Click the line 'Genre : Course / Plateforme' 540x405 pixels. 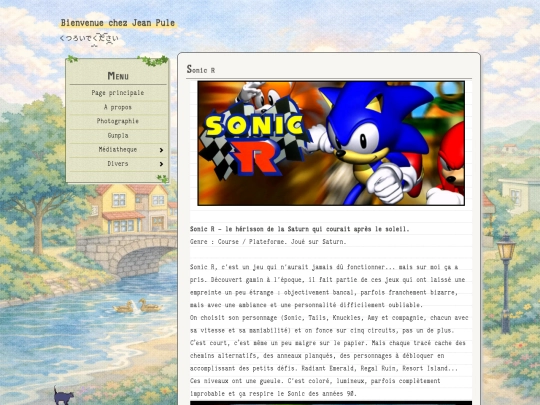tap(268, 242)
